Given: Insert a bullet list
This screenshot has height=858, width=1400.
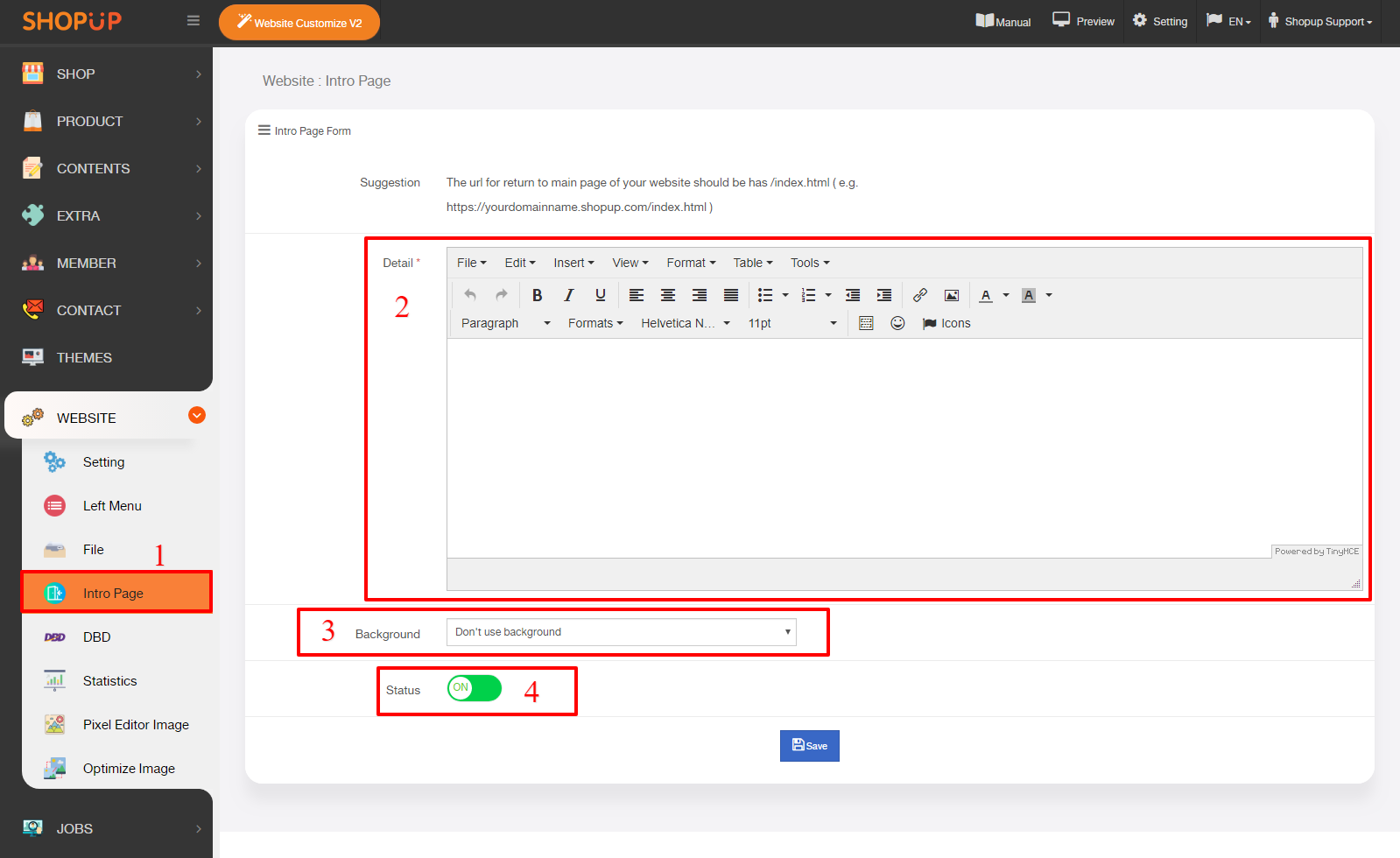Looking at the screenshot, I should coord(765,295).
